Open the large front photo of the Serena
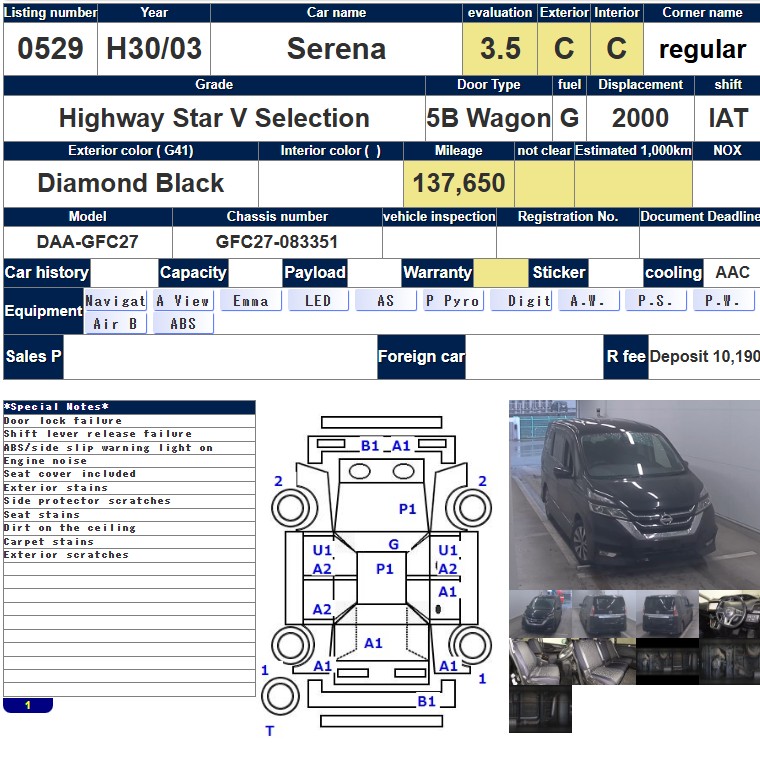The height and width of the screenshot is (759, 760). (634, 494)
